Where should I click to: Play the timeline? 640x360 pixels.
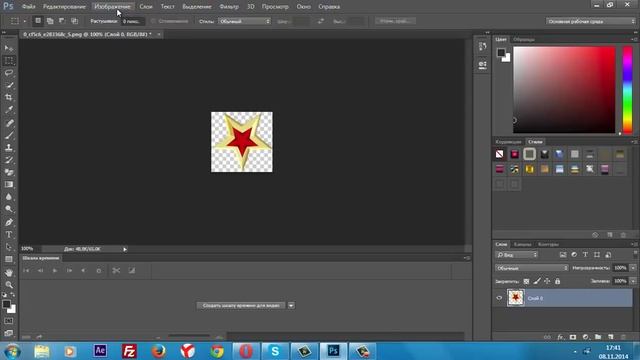55,270
